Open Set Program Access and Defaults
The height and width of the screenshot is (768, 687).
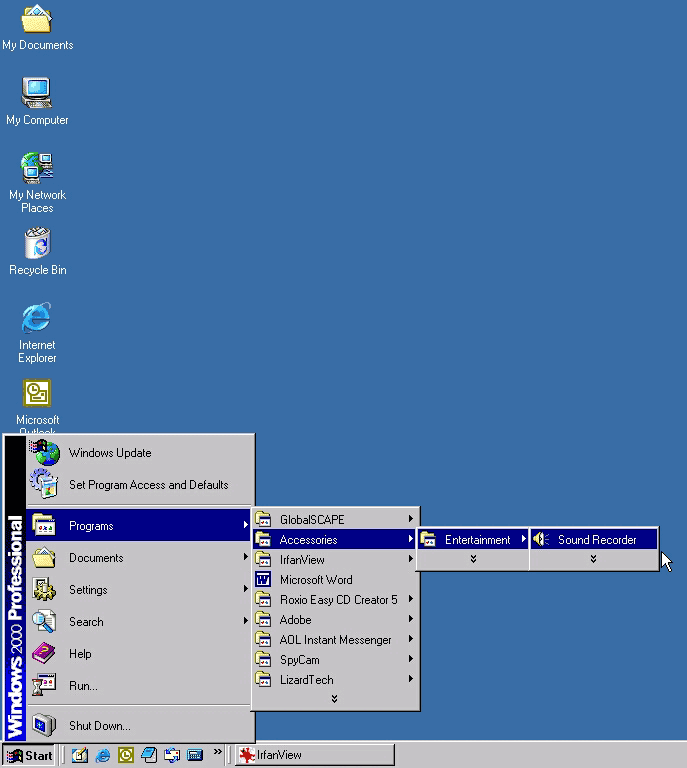point(141,484)
